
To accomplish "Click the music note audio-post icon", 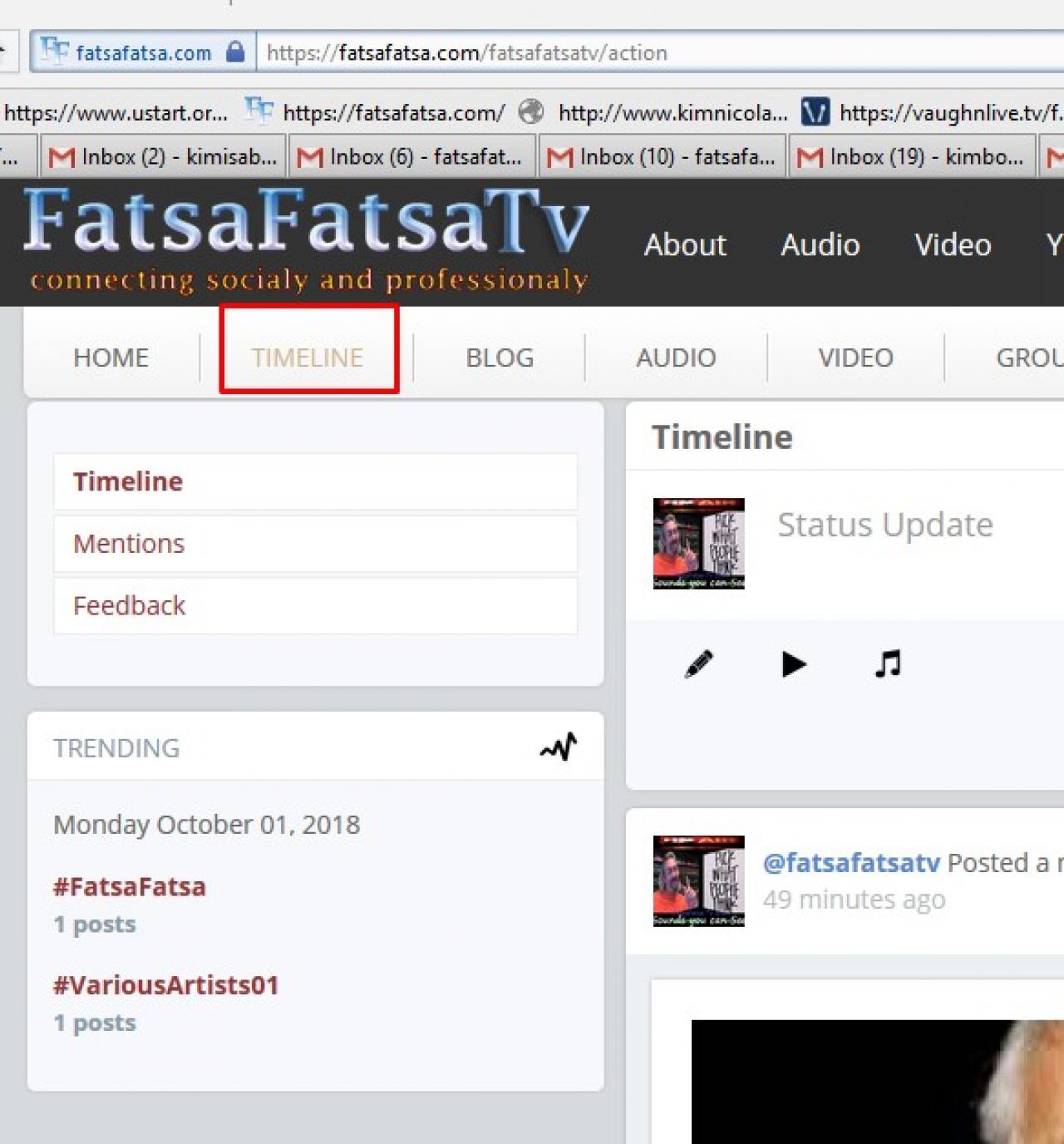I will point(888,664).
